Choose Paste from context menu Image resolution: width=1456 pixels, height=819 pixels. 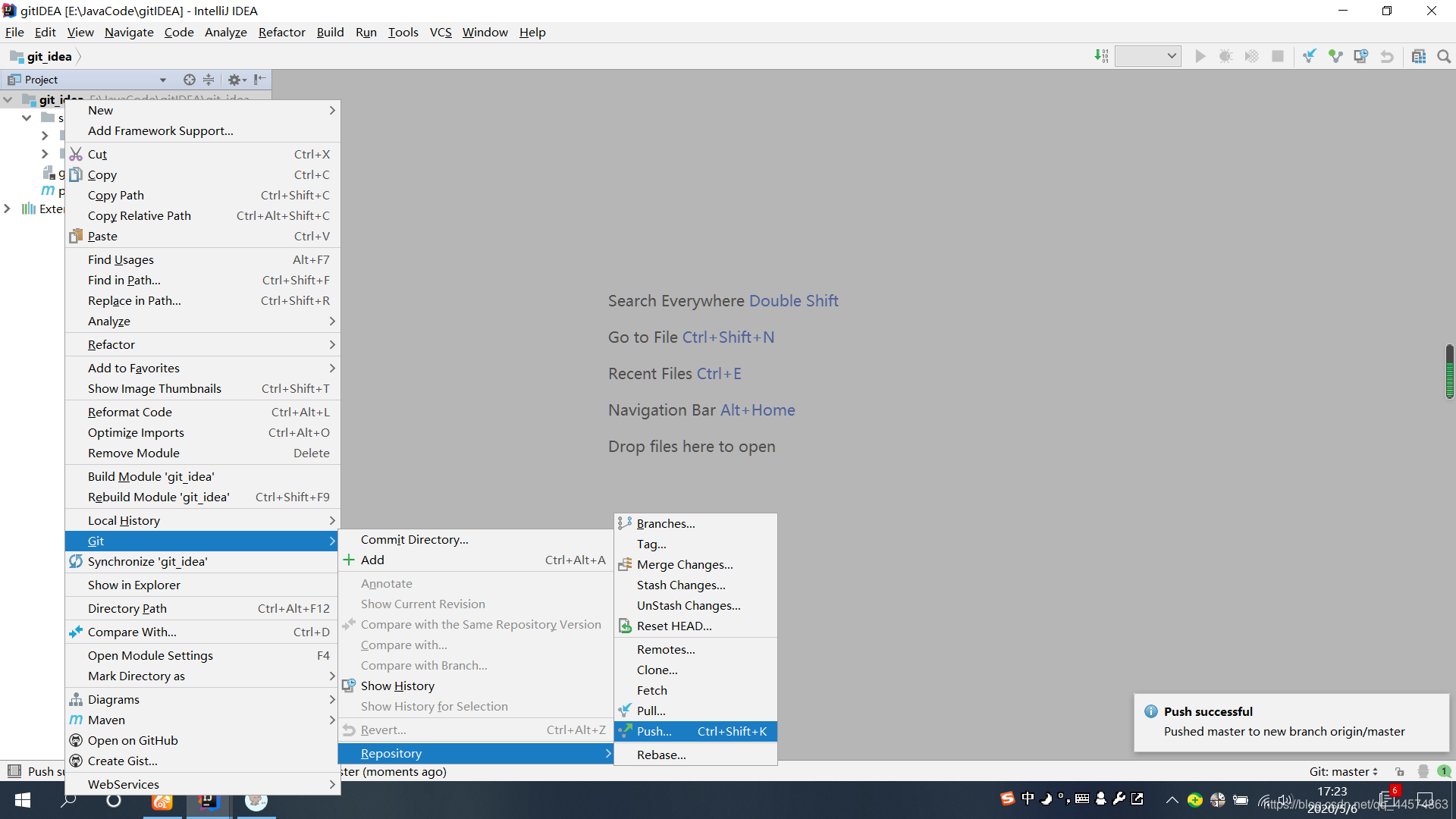click(x=202, y=236)
